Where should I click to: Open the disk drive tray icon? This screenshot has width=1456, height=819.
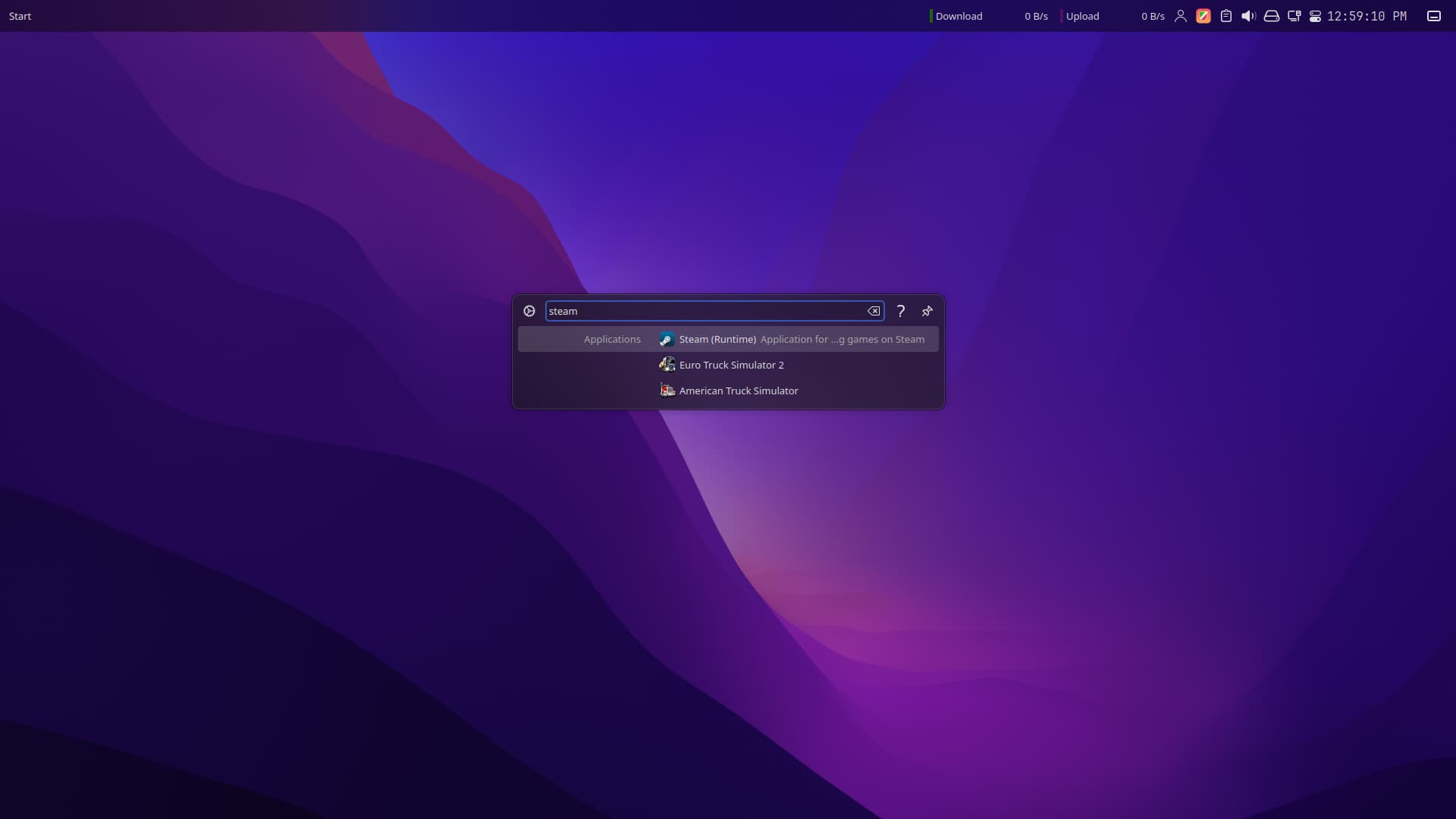pyautogui.click(x=1272, y=16)
